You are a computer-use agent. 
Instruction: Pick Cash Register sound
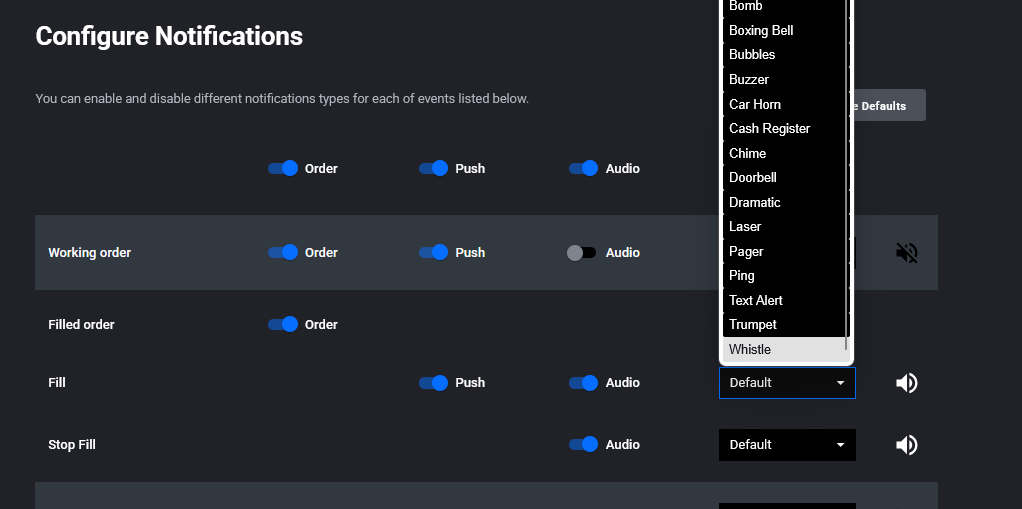783,128
